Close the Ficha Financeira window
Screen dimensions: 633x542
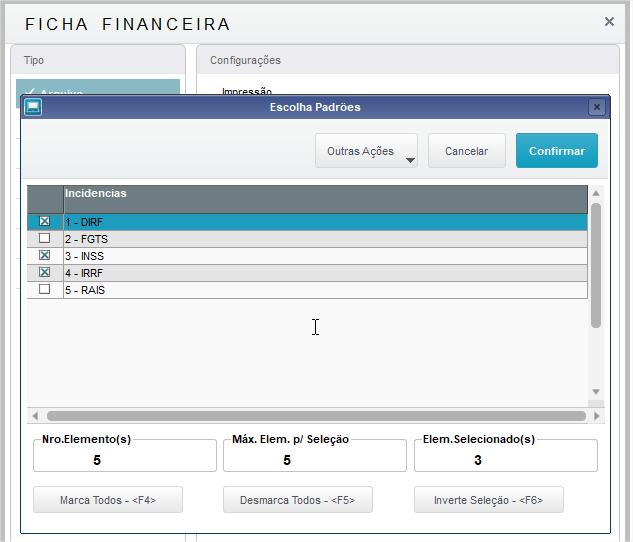pos(609,21)
